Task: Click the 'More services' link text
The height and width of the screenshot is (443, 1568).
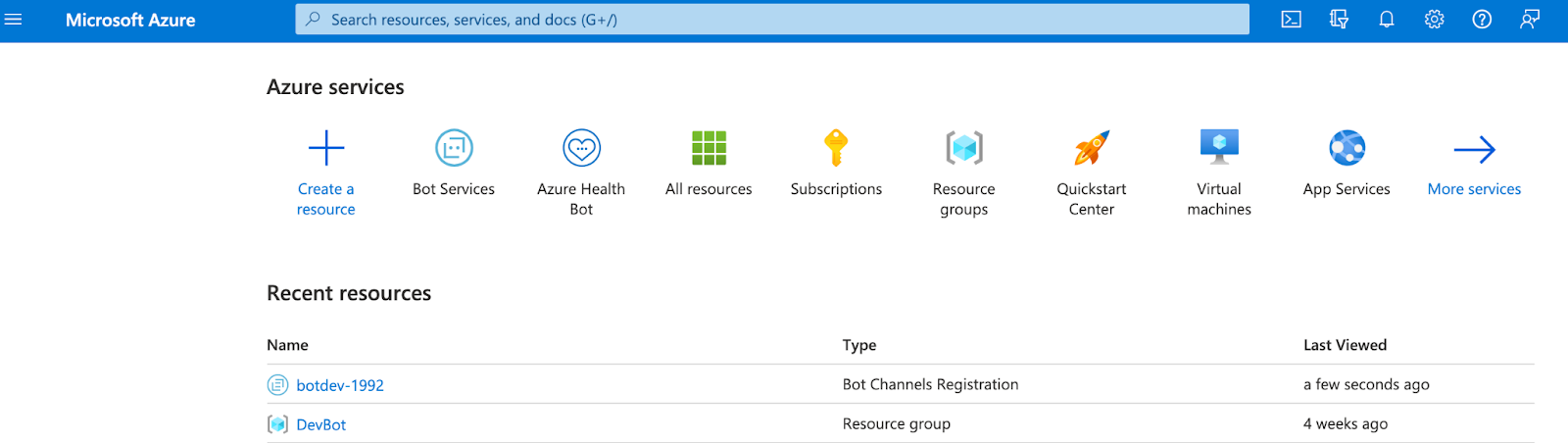Action: pos(1474,189)
